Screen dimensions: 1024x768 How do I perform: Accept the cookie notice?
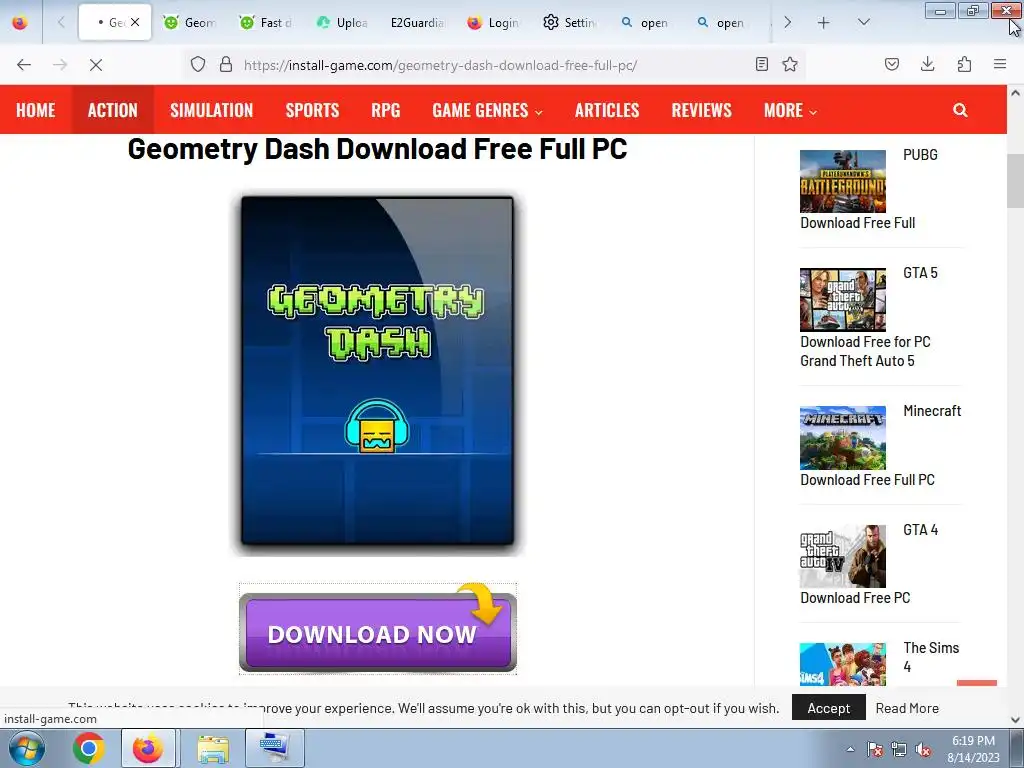point(829,708)
